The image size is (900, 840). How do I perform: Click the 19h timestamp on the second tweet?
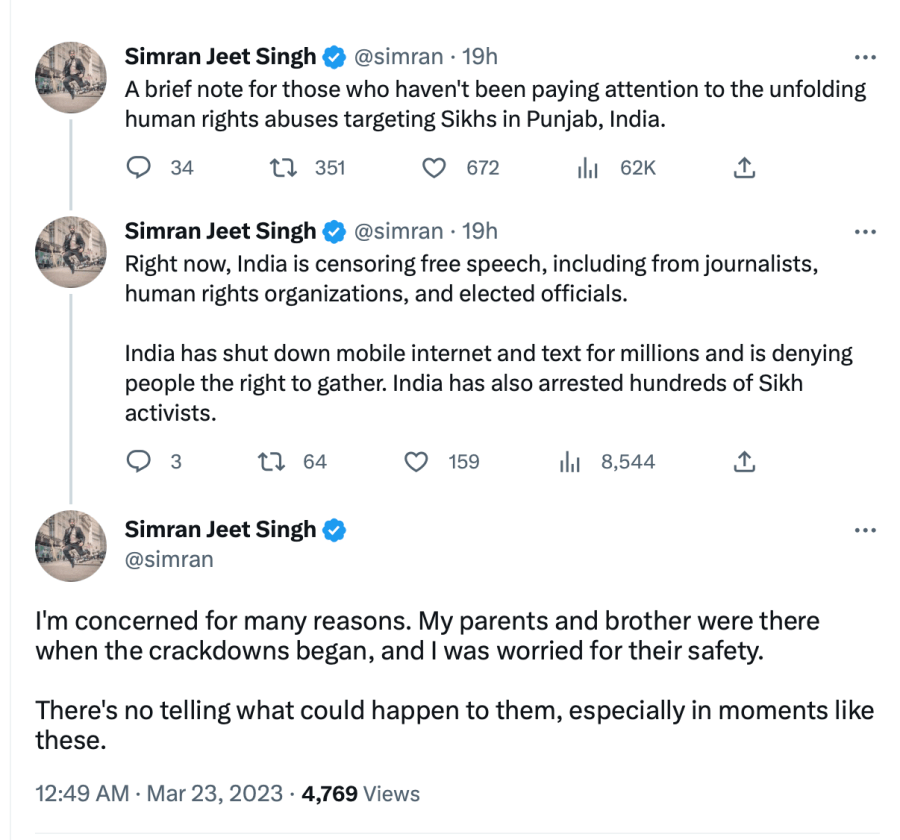coord(479,231)
